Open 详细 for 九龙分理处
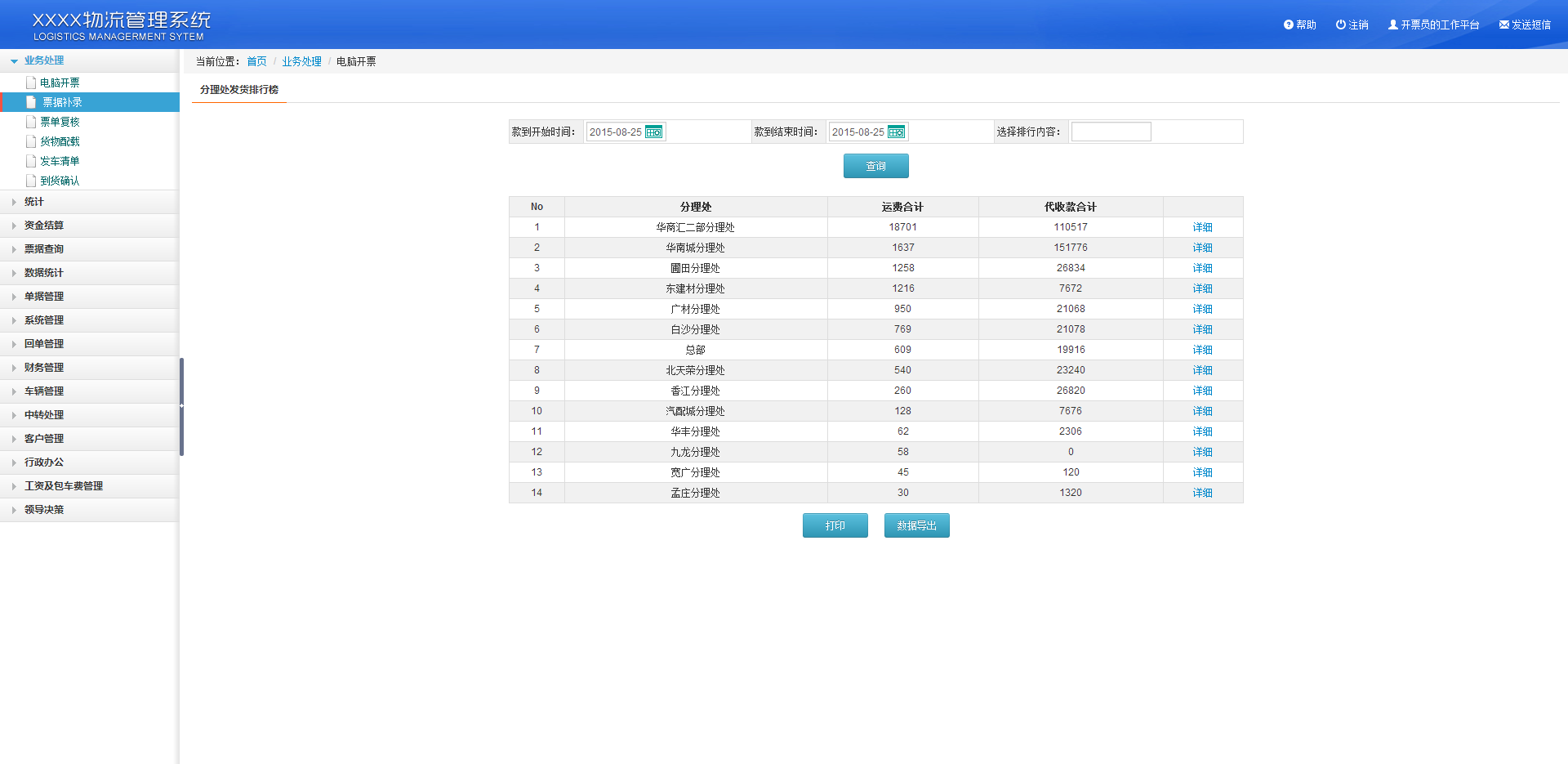This screenshot has height=764, width=1568. pyautogui.click(x=1202, y=452)
